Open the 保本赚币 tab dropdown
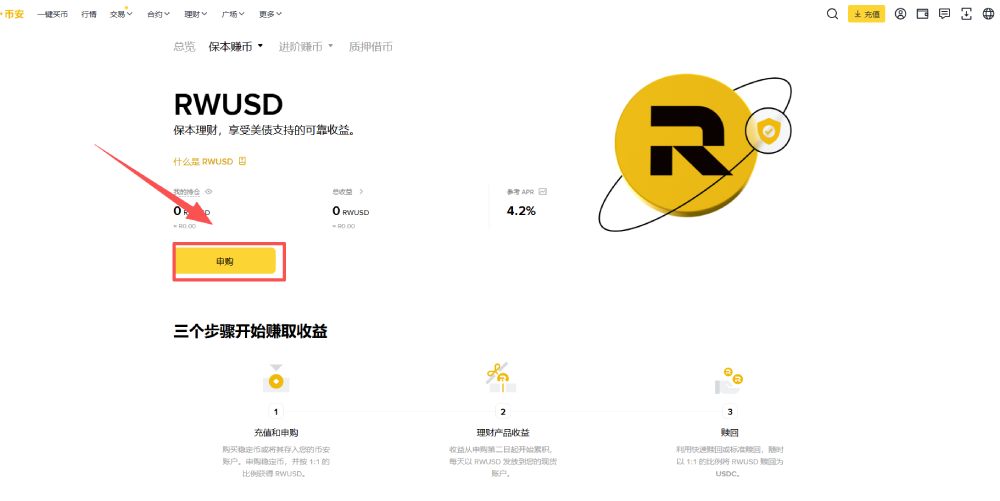Image resolution: width=1000 pixels, height=501 pixels. [x=236, y=46]
